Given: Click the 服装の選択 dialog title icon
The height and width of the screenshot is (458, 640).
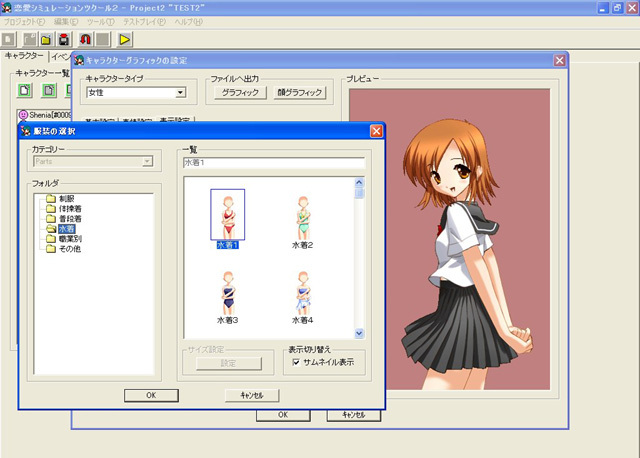Looking at the screenshot, I should tap(26, 131).
